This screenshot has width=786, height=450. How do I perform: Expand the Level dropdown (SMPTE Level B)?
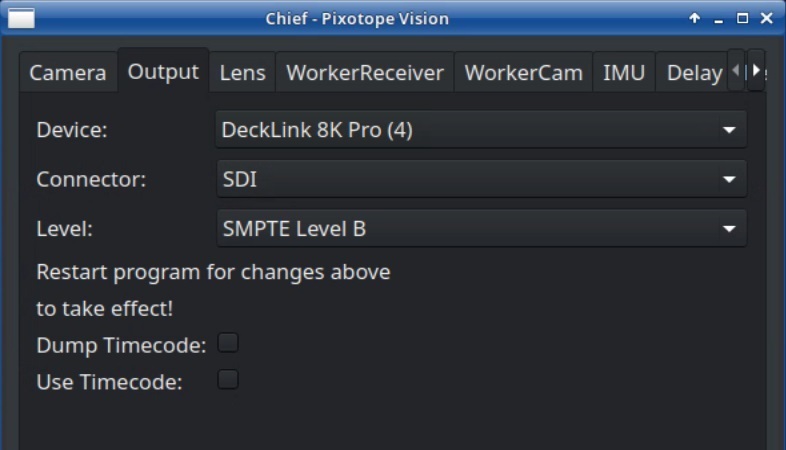(481, 229)
